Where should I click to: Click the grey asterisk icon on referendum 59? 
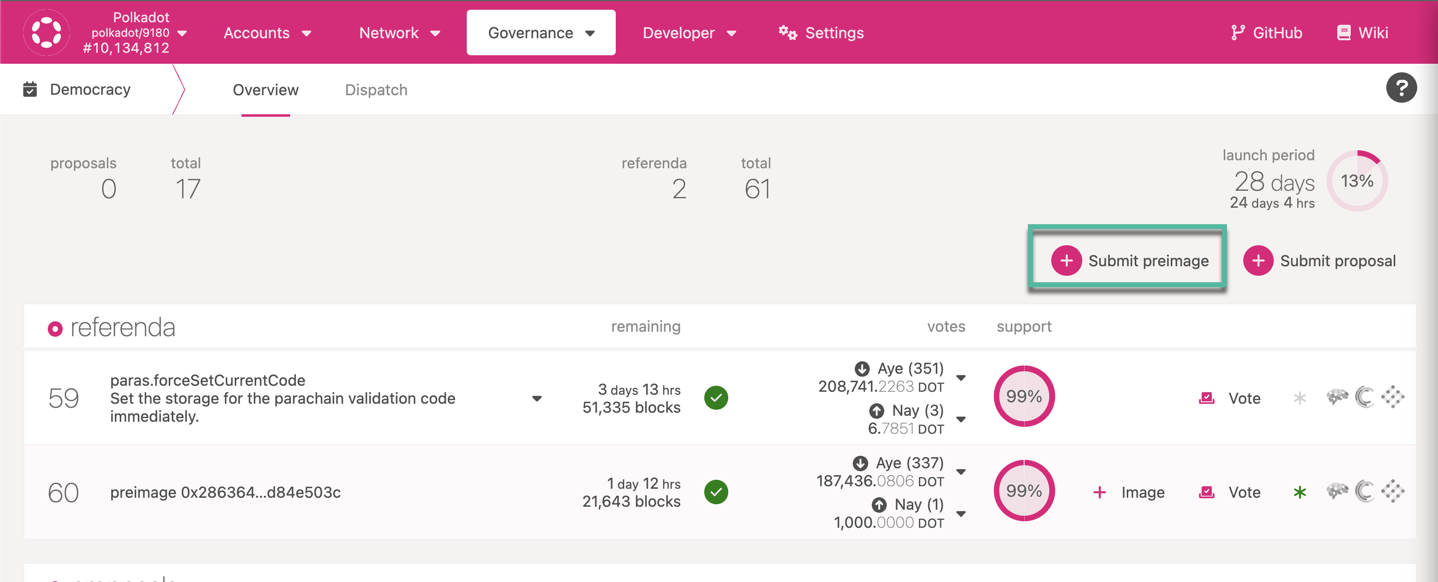tap(1300, 398)
